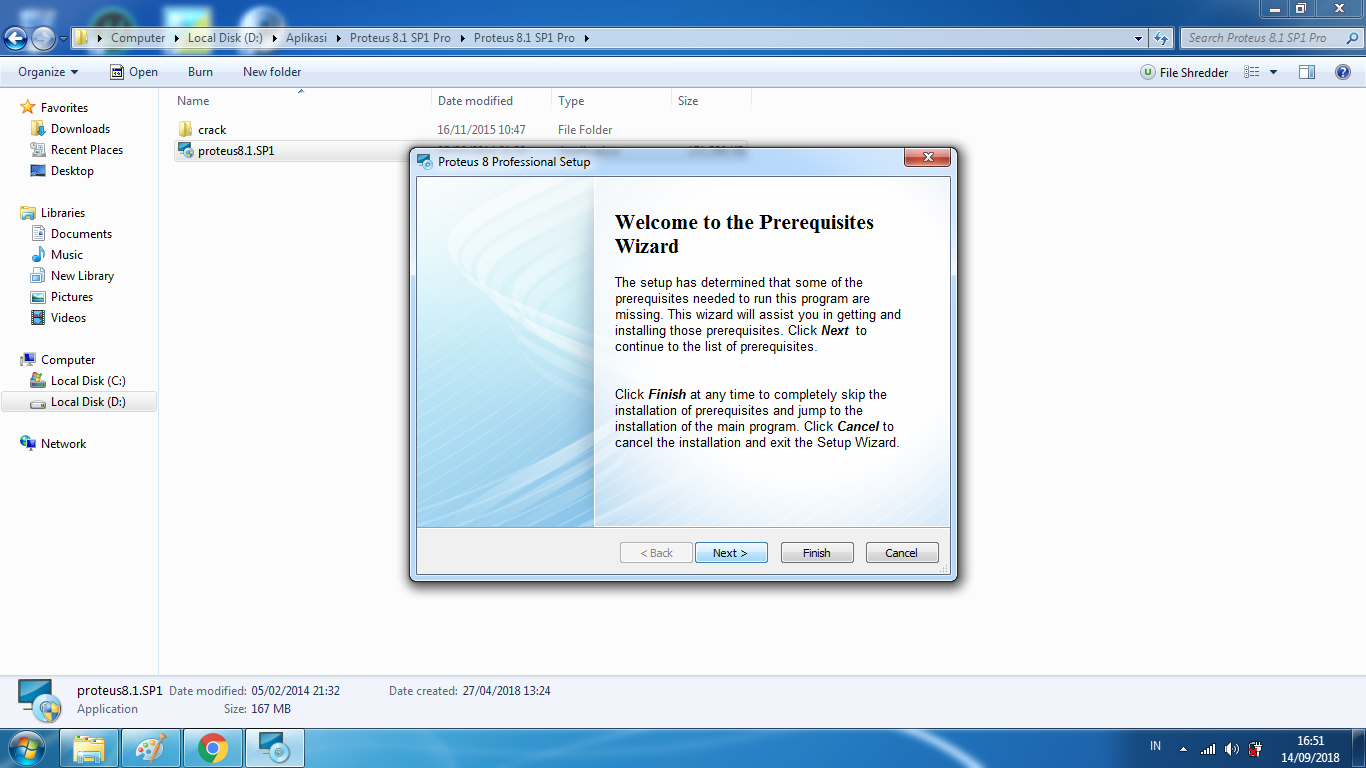The height and width of the screenshot is (768, 1366).
Task: Open Desktop in the navigation pane
Action: [x=72, y=171]
